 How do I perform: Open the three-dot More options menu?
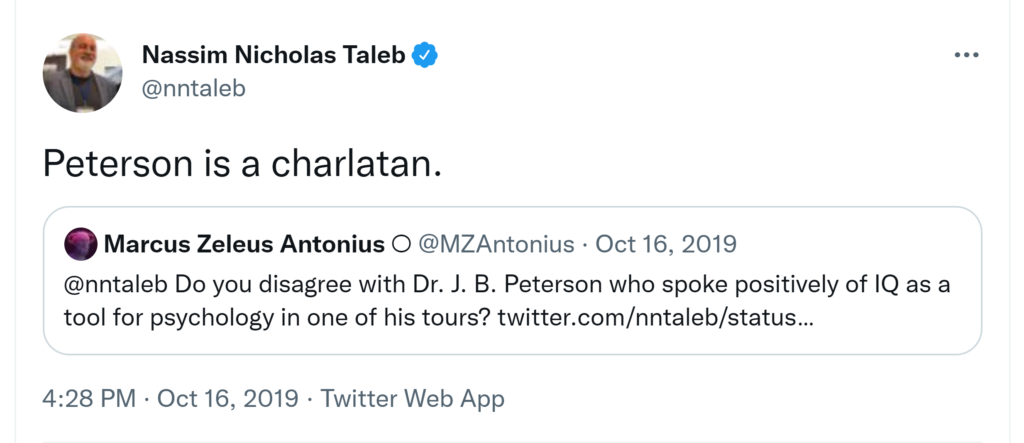click(966, 56)
